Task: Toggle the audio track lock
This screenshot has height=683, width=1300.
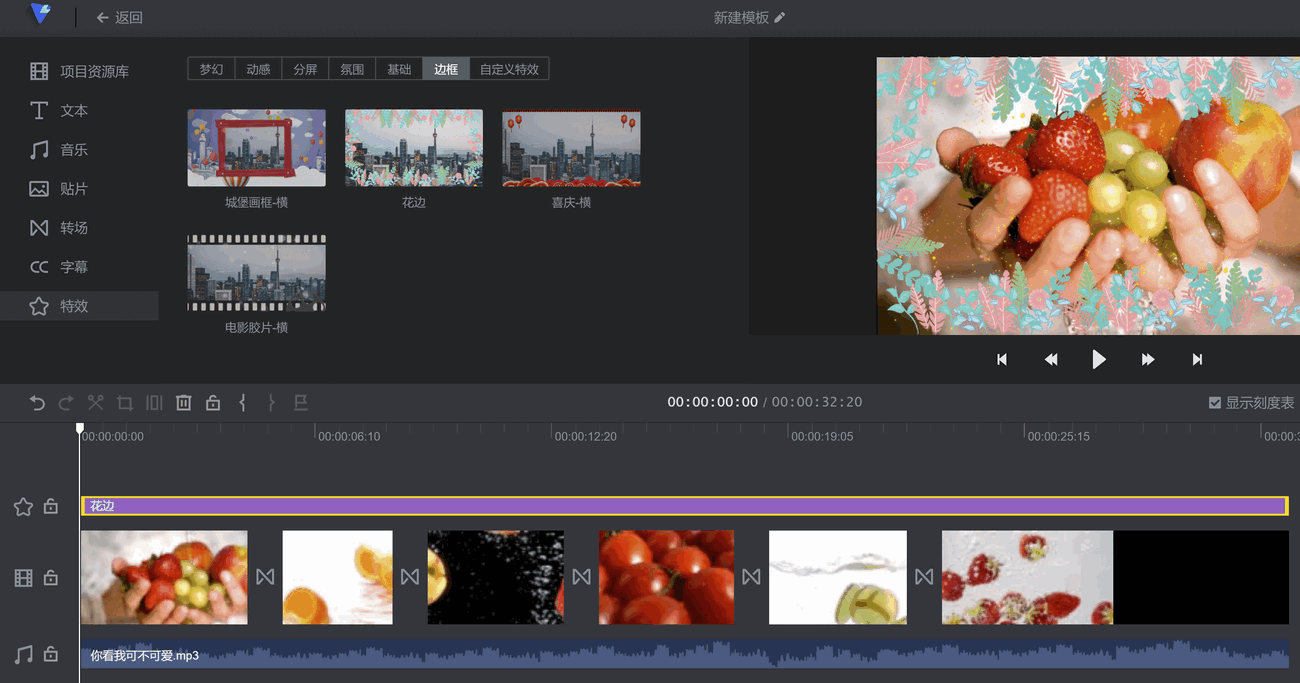Action: tap(51, 655)
